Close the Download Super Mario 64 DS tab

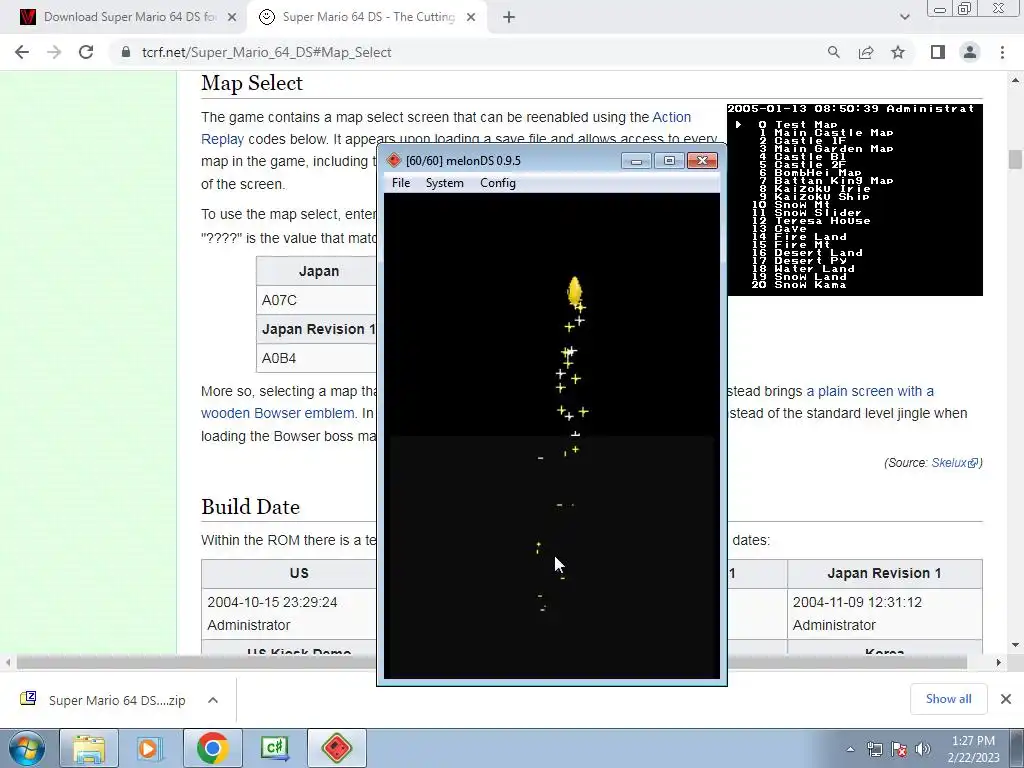click(x=232, y=18)
